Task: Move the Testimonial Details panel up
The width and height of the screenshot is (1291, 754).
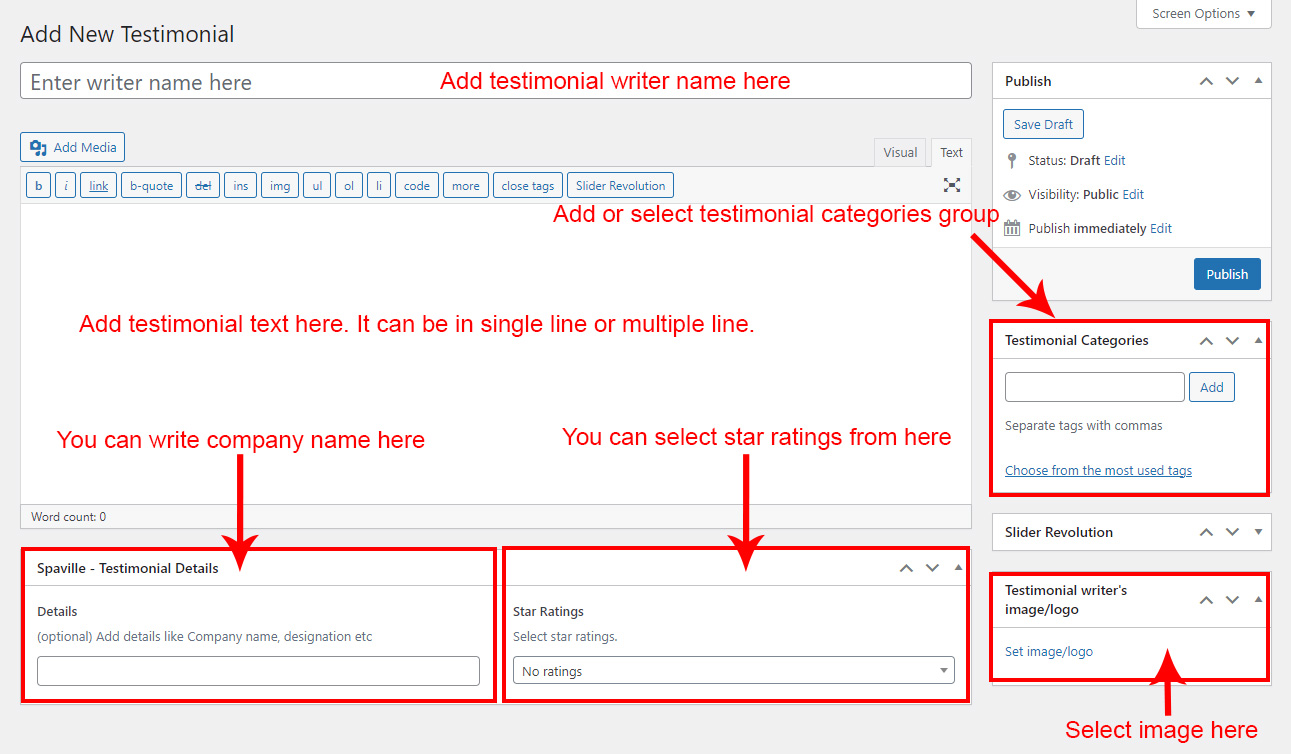Action: click(x=906, y=568)
